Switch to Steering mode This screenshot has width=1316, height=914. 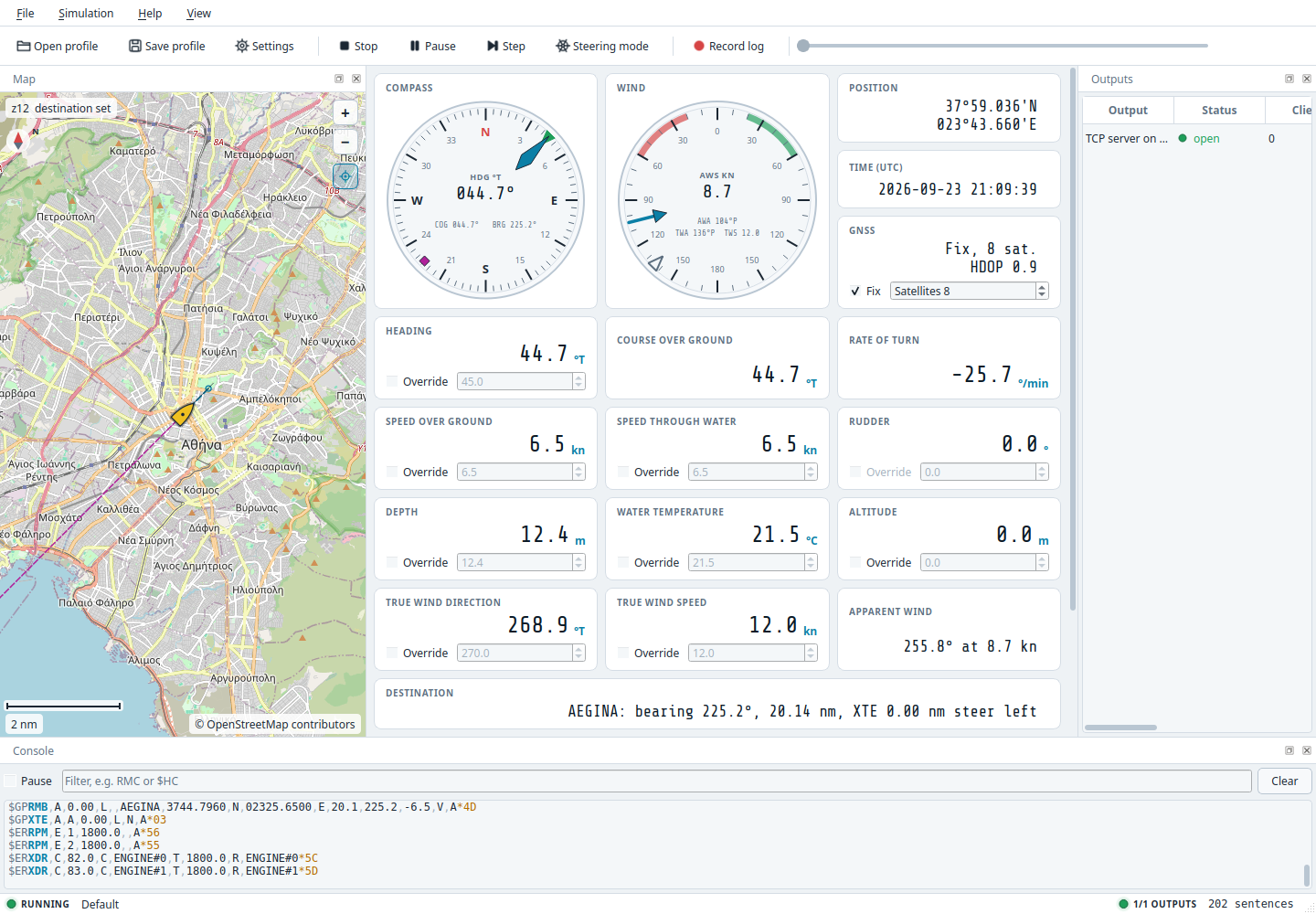[602, 46]
